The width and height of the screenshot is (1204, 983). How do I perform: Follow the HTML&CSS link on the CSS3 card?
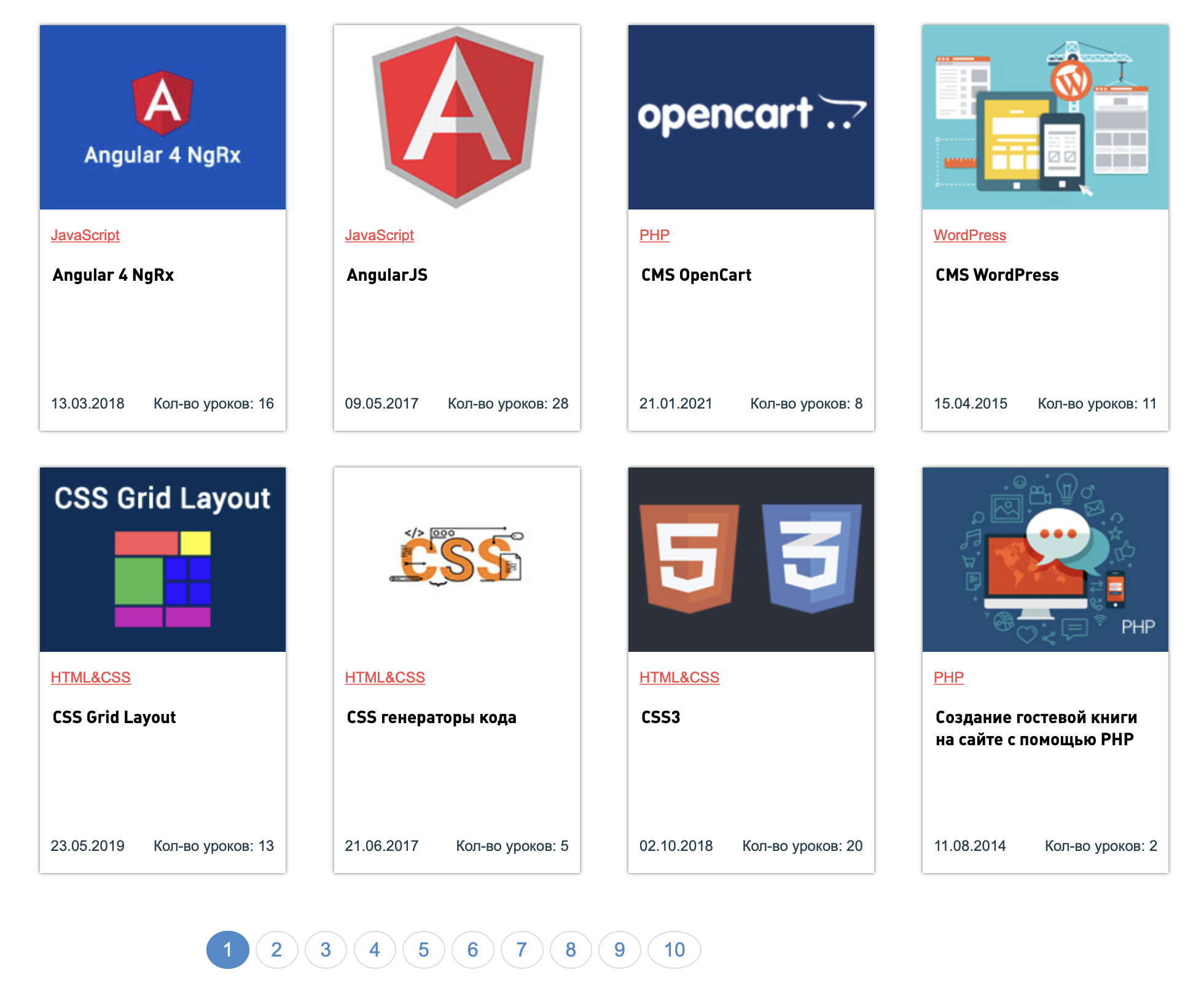coord(679,678)
